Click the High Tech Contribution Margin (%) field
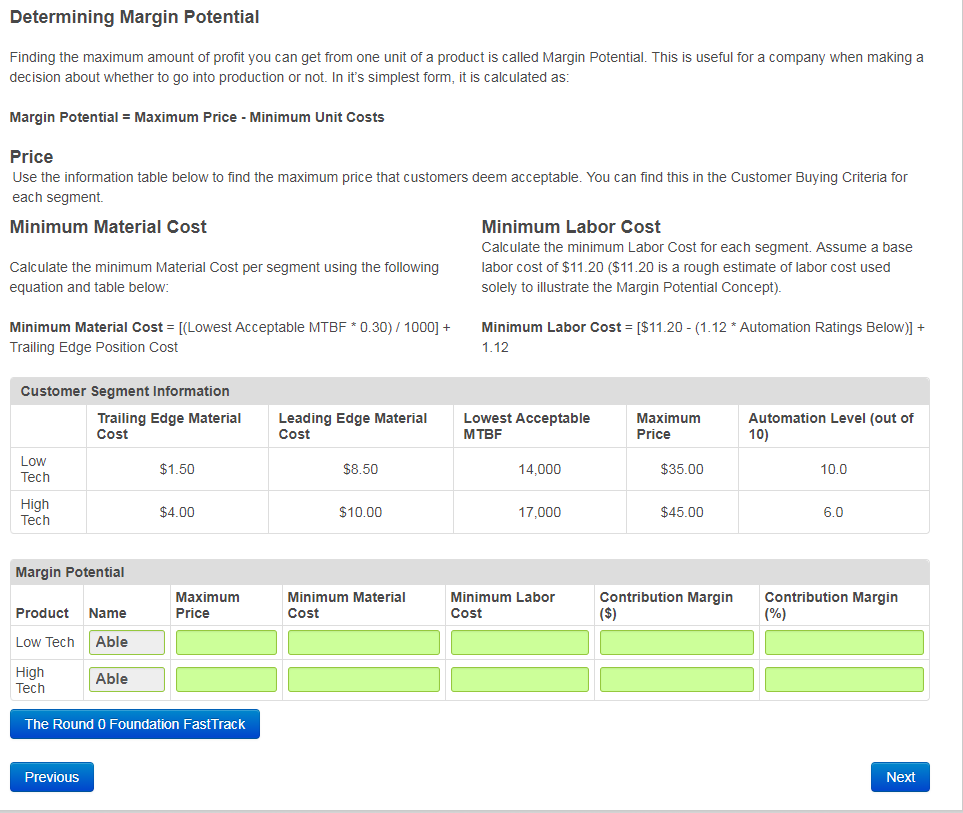Viewport: 963px width, 813px height. pos(843,679)
